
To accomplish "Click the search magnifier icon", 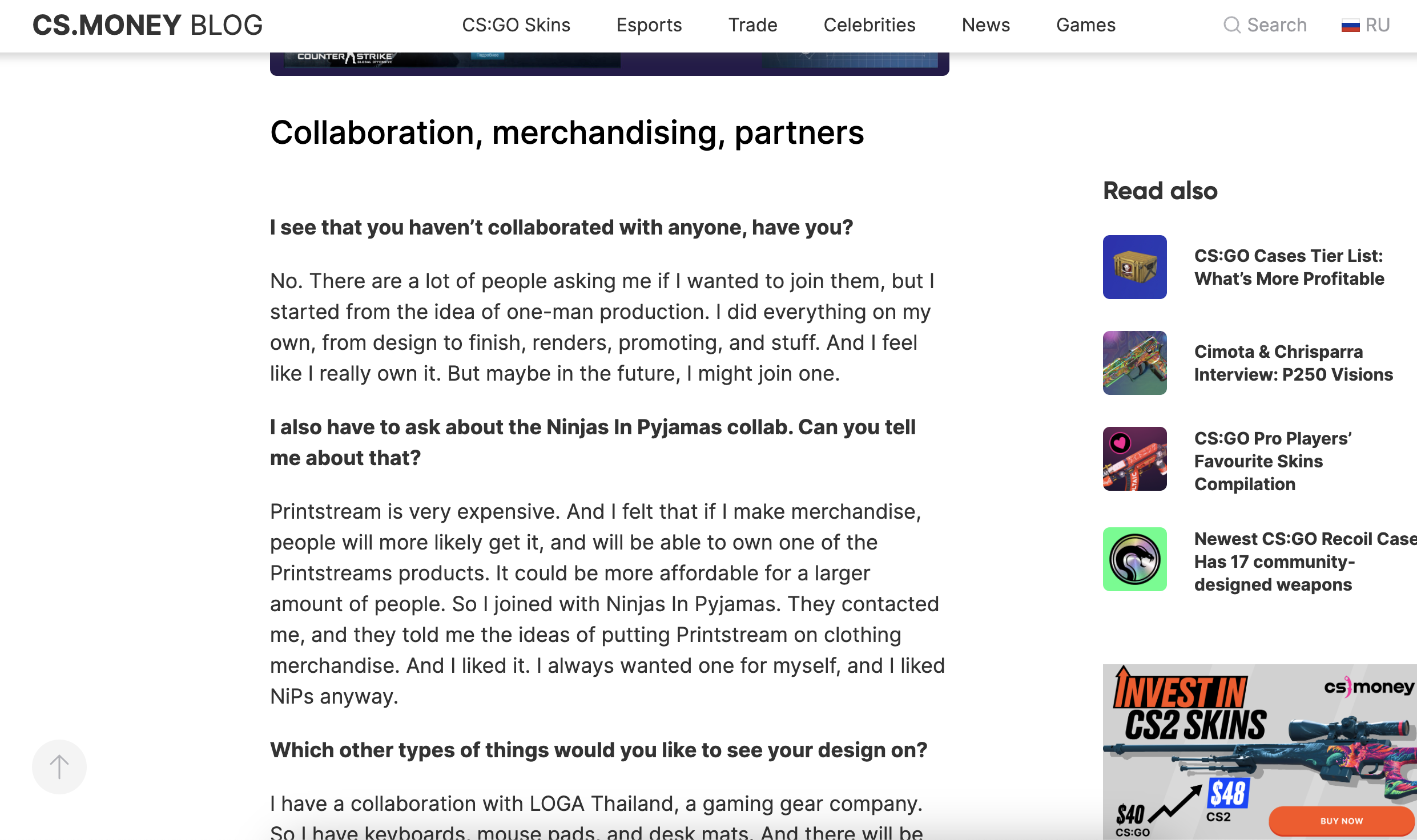I will [x=1231, y=25].
